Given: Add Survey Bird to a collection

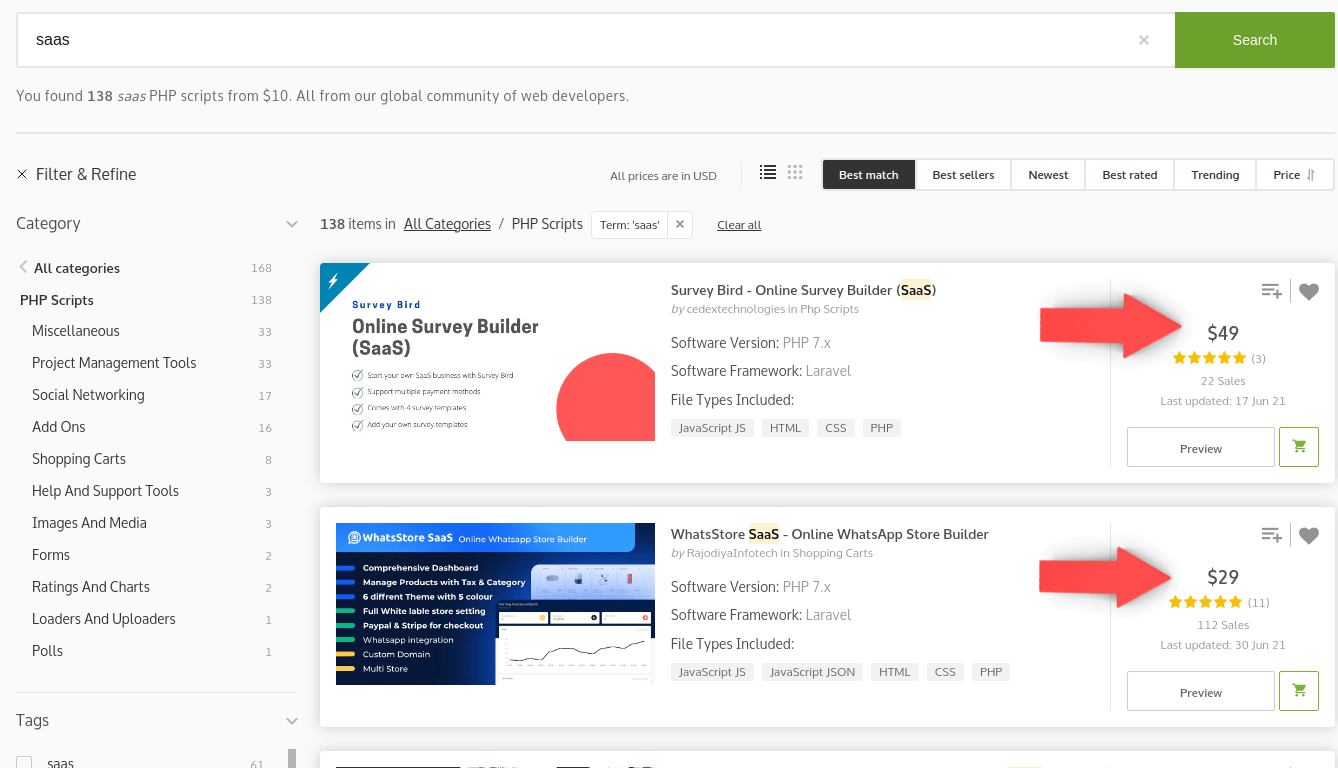Looking at the screenshot, I should 1271,291.
